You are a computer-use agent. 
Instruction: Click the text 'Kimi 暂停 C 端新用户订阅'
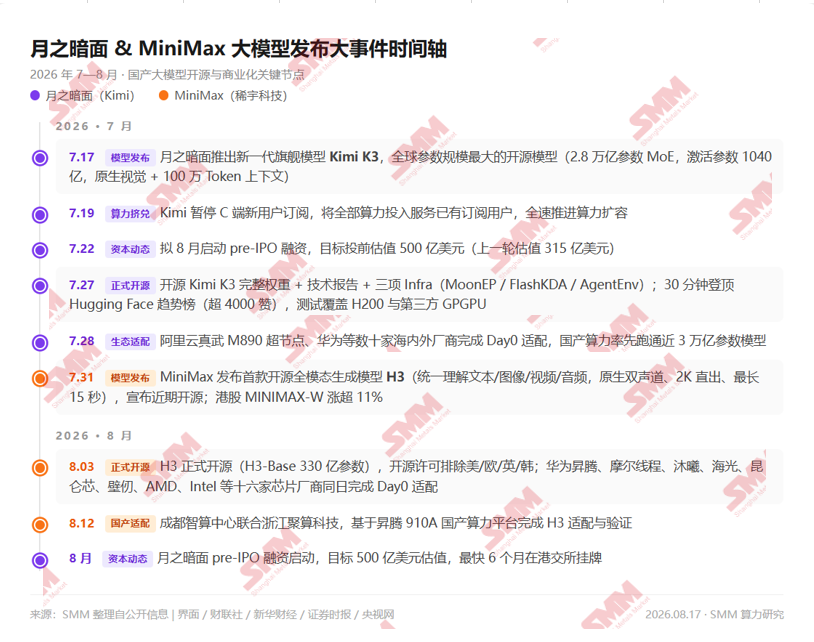pos(235,213)
